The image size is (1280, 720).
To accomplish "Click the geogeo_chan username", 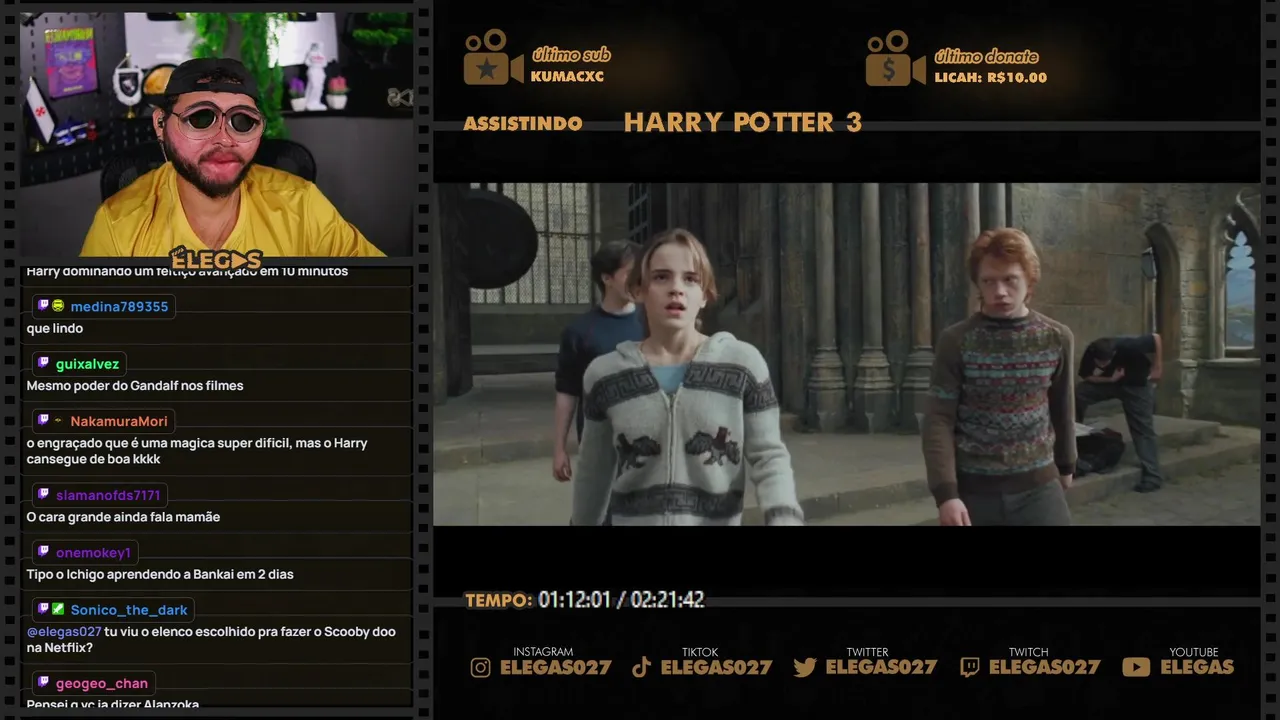I will point(102,684).
